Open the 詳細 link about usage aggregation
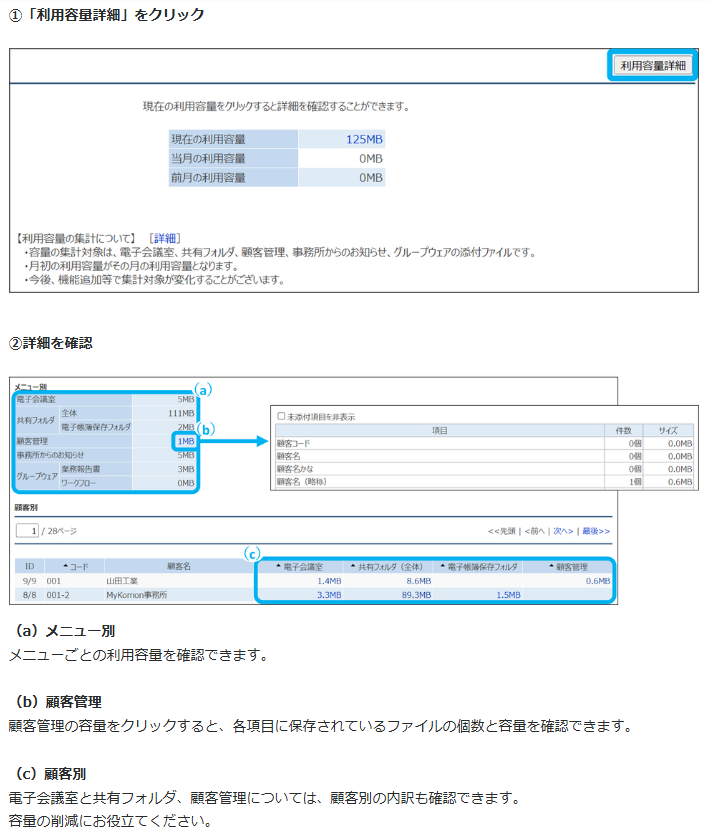The image size is (708, 837). pos(164,238)
